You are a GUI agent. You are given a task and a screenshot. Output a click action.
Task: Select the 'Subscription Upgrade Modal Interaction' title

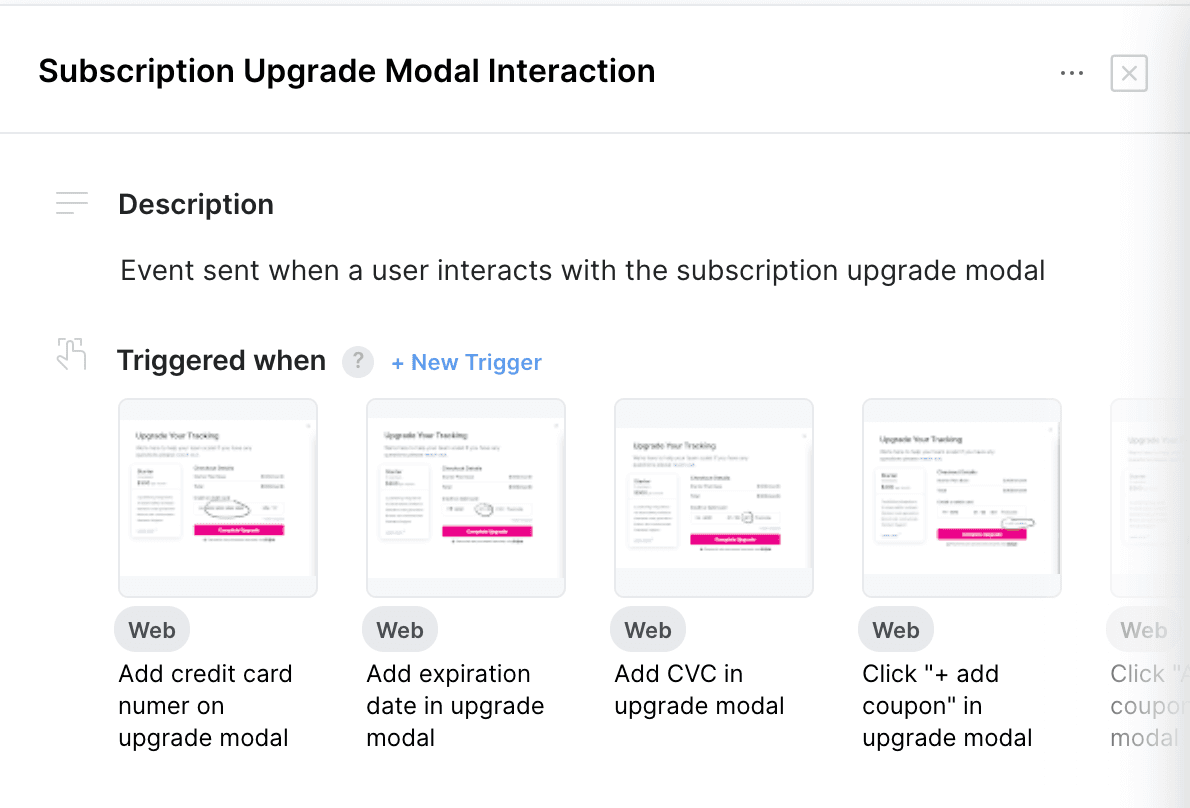(346, 71)
